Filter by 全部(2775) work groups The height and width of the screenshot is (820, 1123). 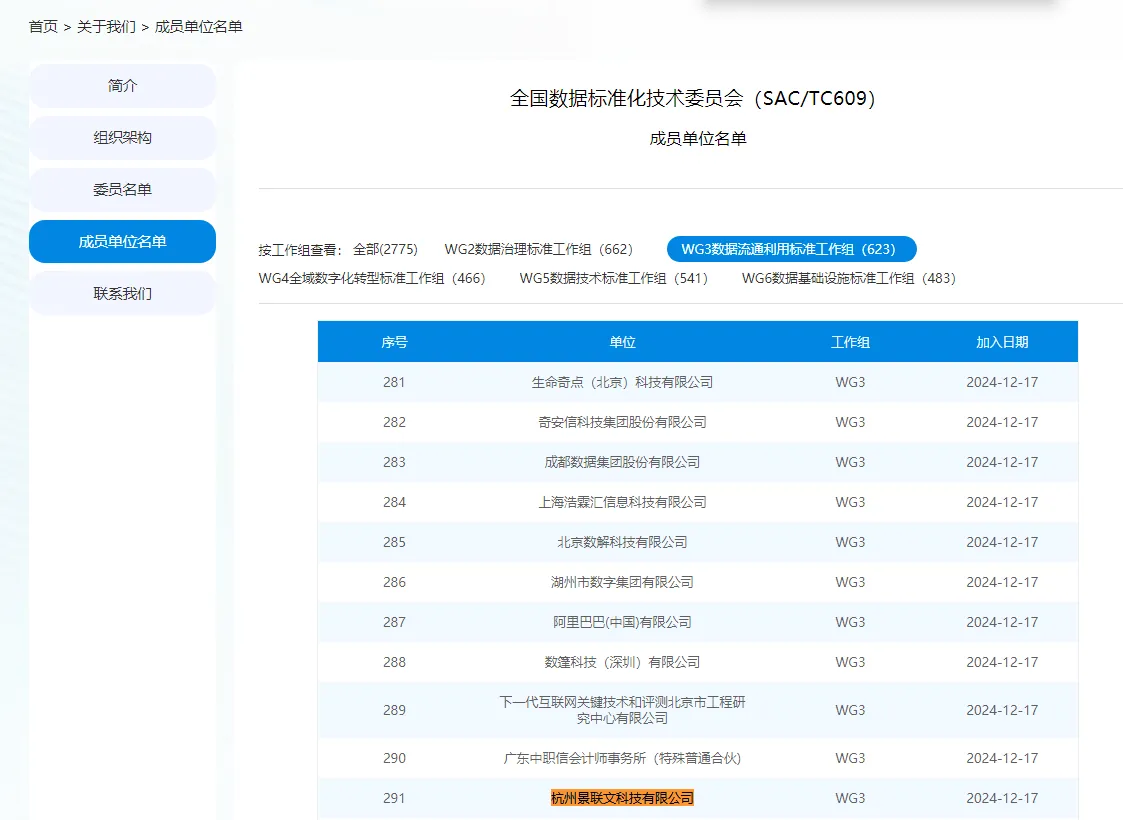click(385, 249)
